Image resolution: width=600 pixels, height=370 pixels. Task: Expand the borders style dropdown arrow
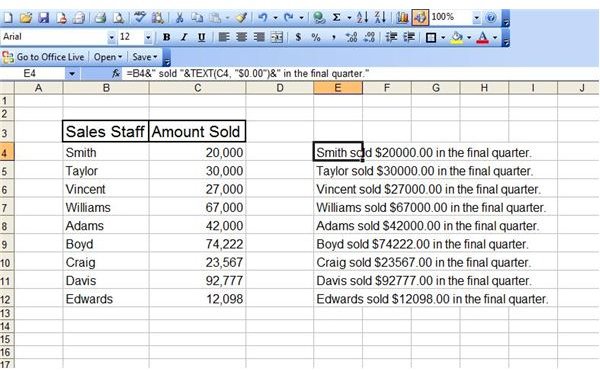click(443, 37)
